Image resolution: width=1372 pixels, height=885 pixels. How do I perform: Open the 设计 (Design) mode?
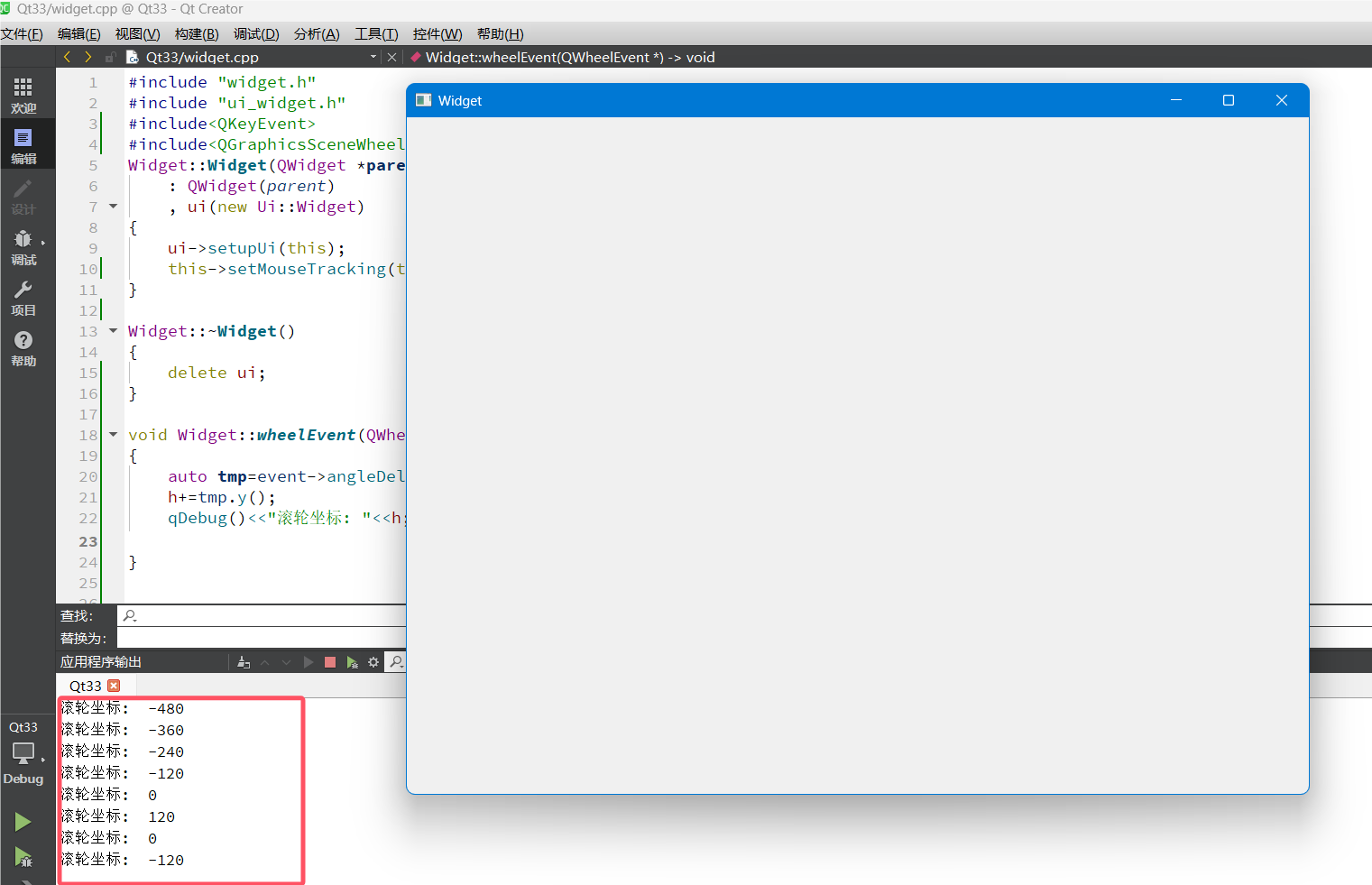tap(23, 197)
